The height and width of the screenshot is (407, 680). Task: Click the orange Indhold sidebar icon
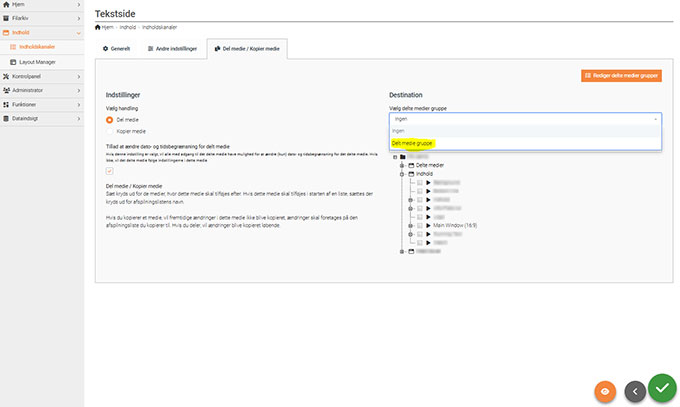pos(6,33)
